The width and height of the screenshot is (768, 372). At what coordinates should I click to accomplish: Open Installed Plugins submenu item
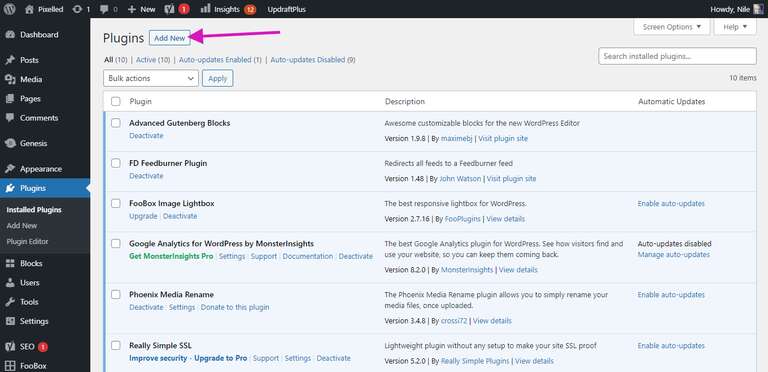(34, 209)
